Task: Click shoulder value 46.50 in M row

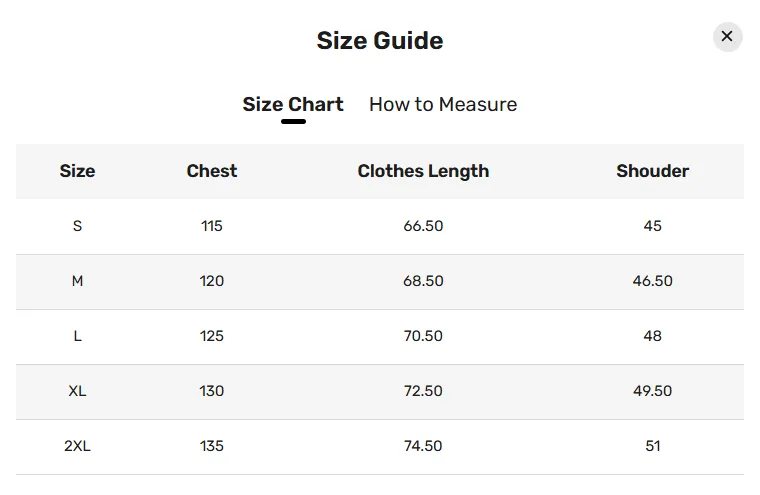Action: click(x=652, y=281)
